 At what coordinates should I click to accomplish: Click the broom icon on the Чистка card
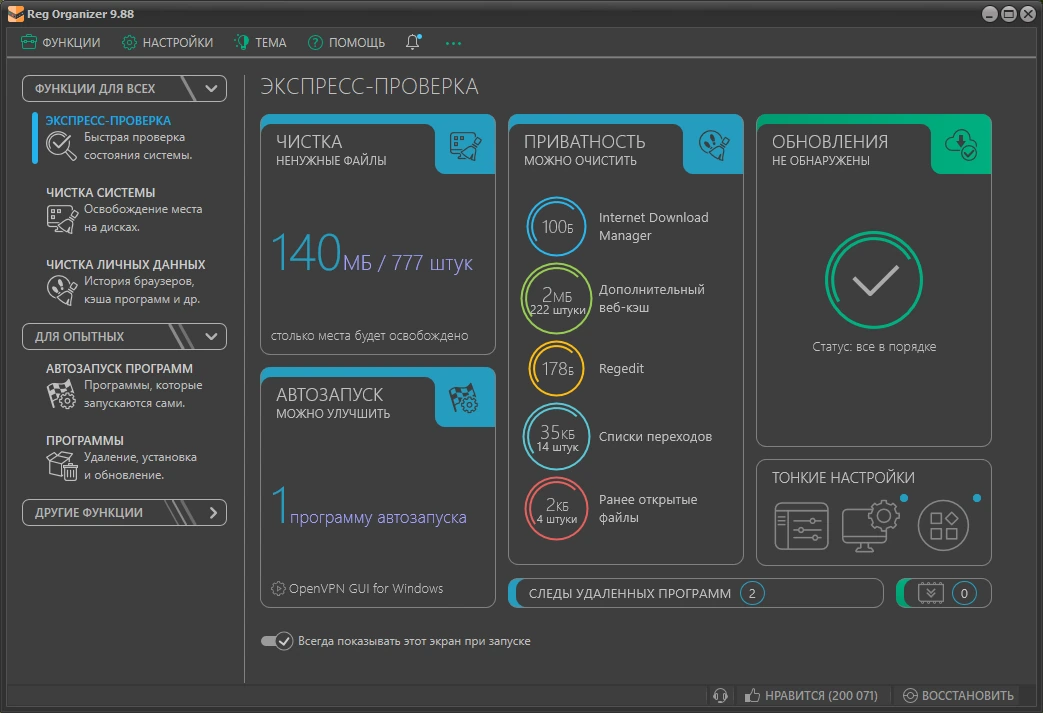point(466,146)
